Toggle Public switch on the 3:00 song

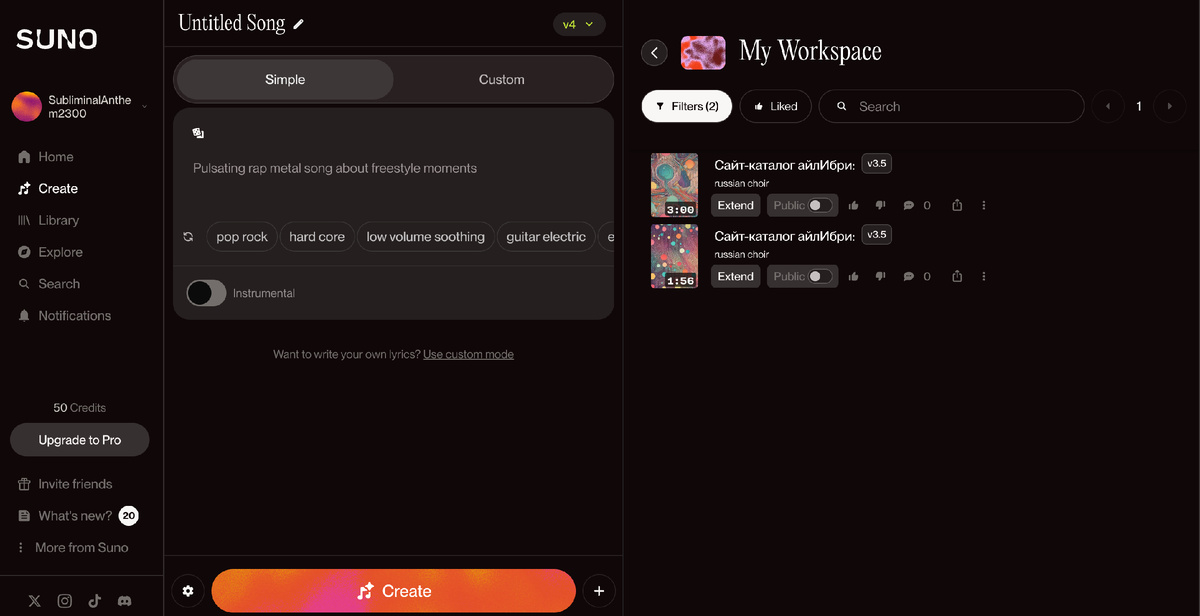point(820,205)
